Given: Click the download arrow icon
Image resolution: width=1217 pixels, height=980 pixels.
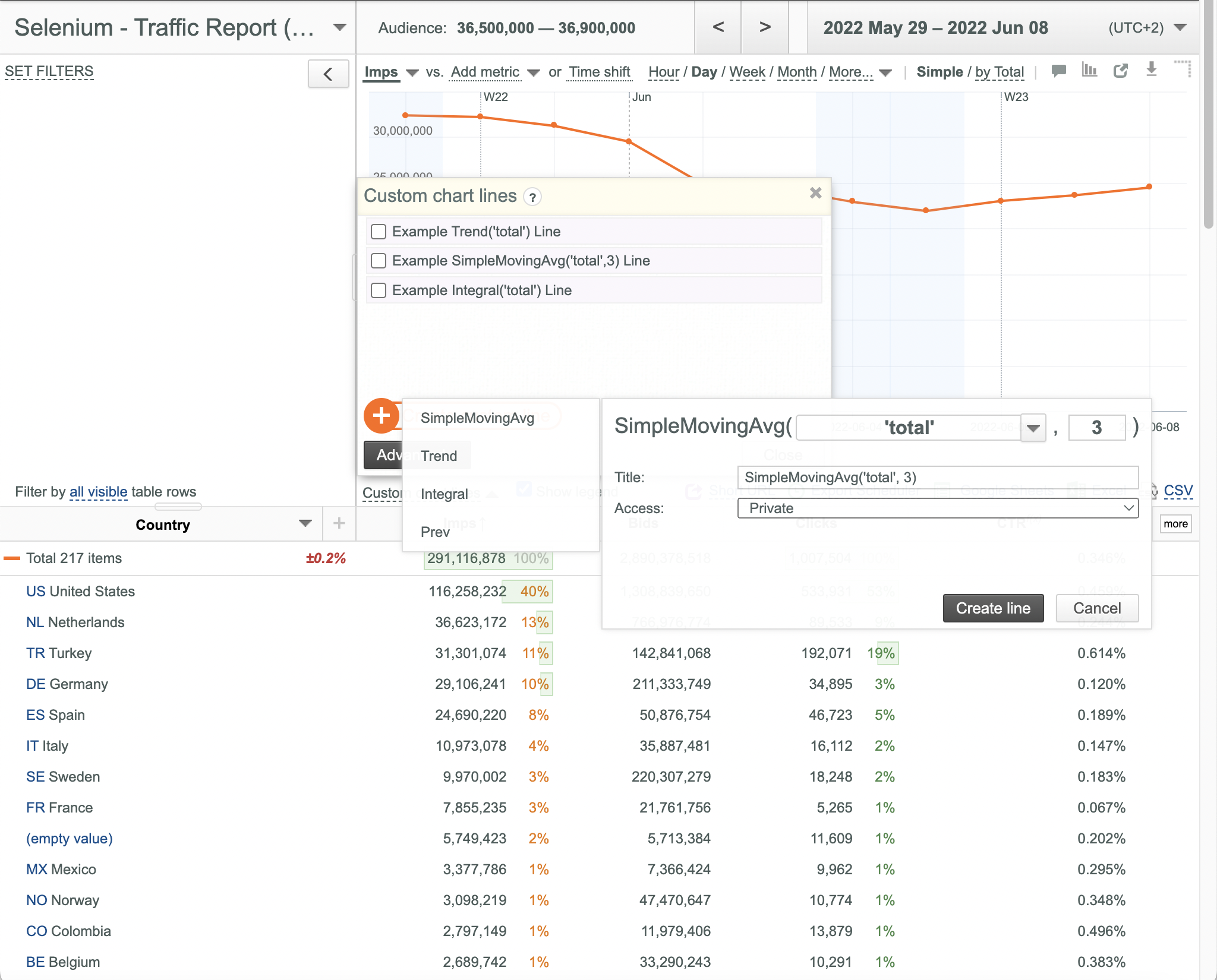Looking at the screenshot, I should [x=1152, y=69].
